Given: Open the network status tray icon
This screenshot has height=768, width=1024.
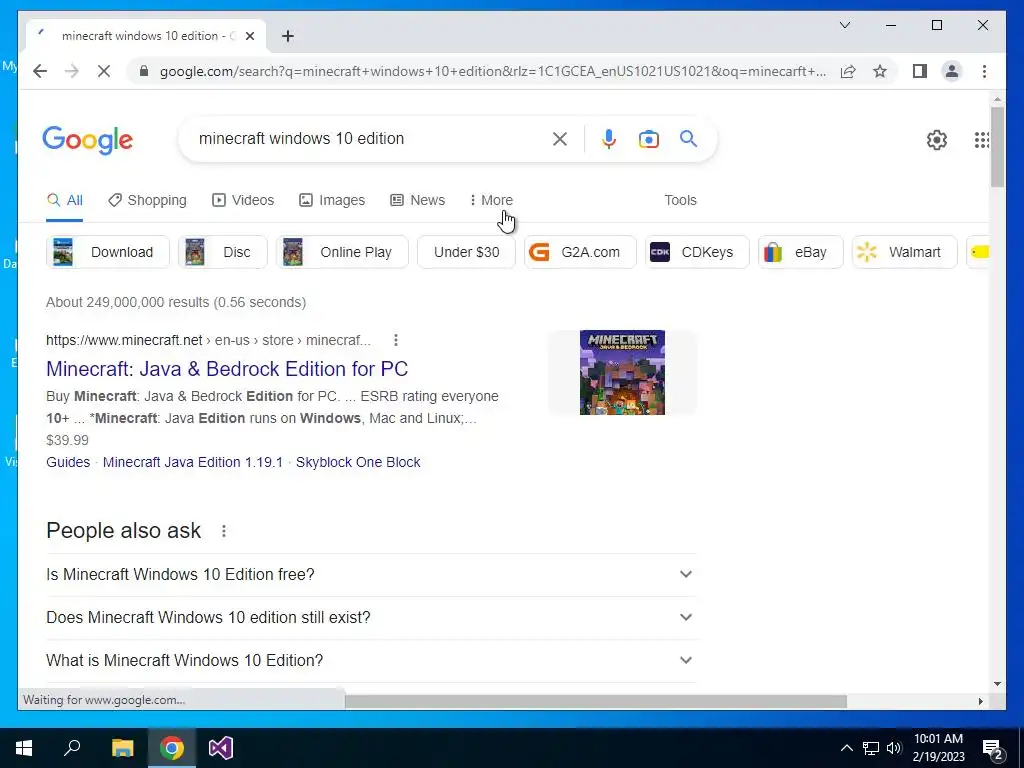Looking at the screenshot, I should coord(871,748).
